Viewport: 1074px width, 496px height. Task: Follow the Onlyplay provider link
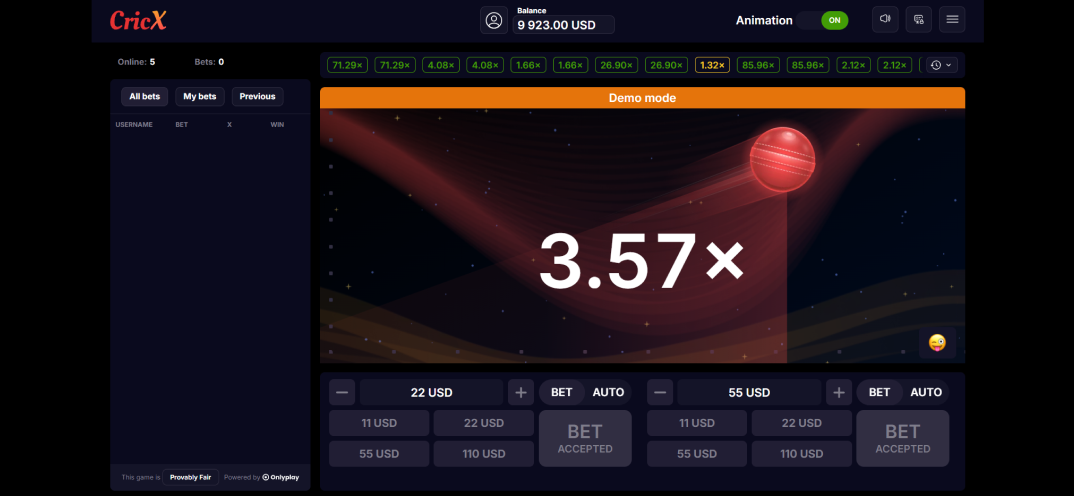click(x=281, y=478)
